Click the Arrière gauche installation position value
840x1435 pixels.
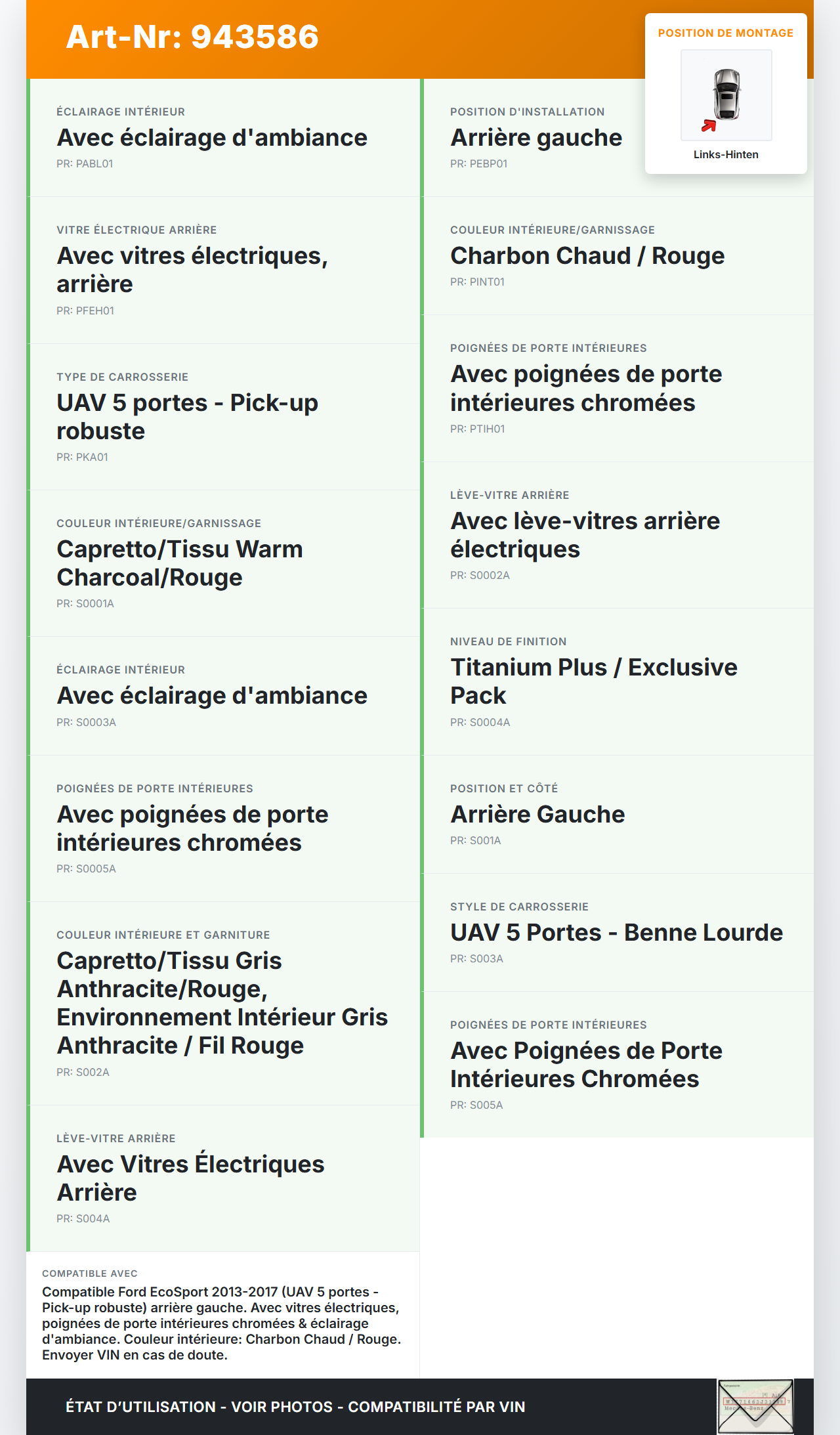[x=536, y=138]
